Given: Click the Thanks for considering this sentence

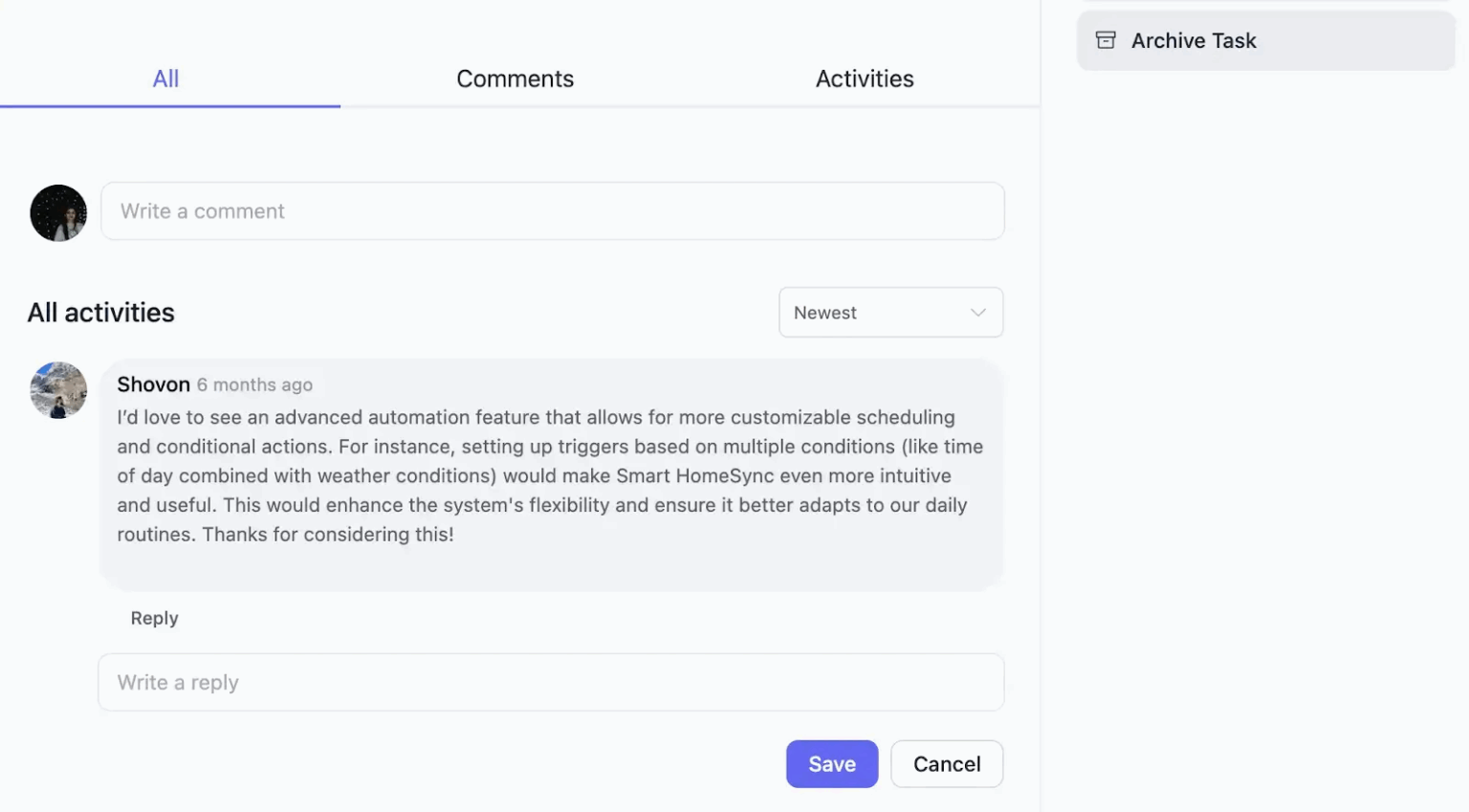Looking at the screenshot, I should point(328,535).
